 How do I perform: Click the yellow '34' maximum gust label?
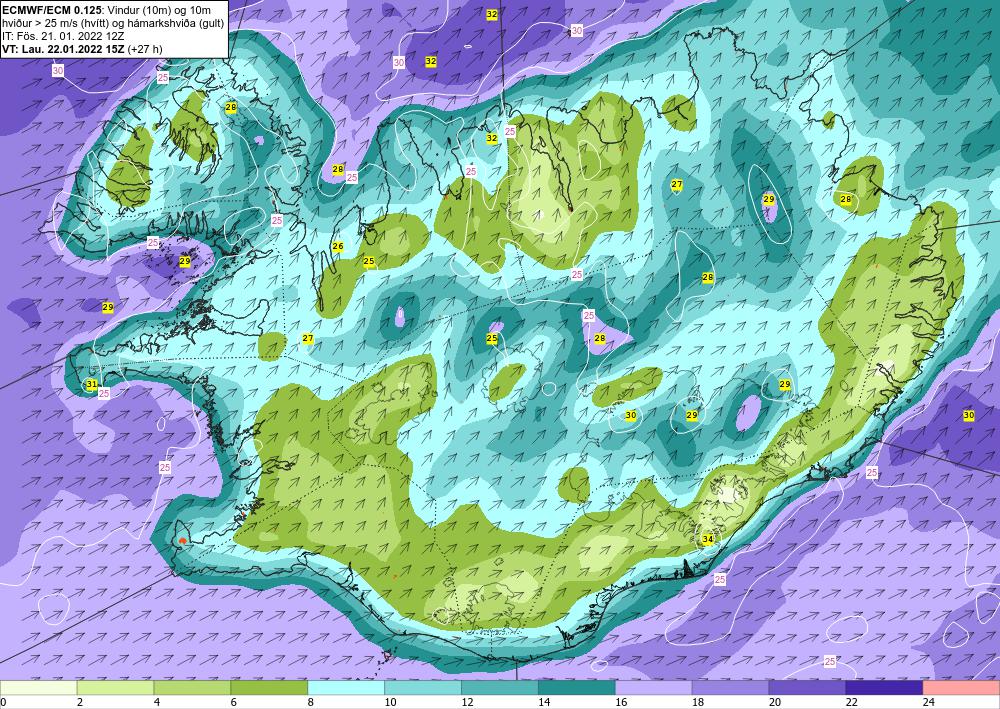coord(707,539)
